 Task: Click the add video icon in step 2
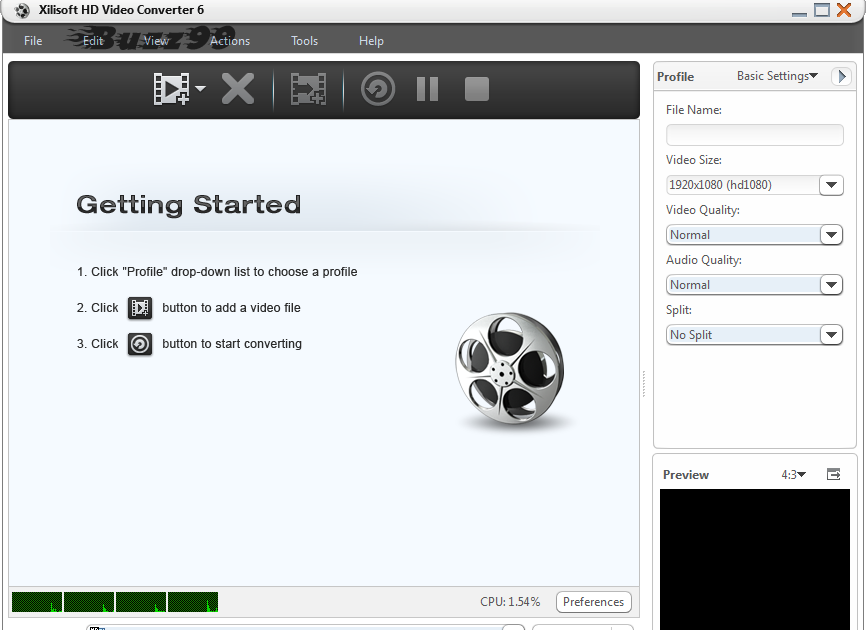point(140,308)
